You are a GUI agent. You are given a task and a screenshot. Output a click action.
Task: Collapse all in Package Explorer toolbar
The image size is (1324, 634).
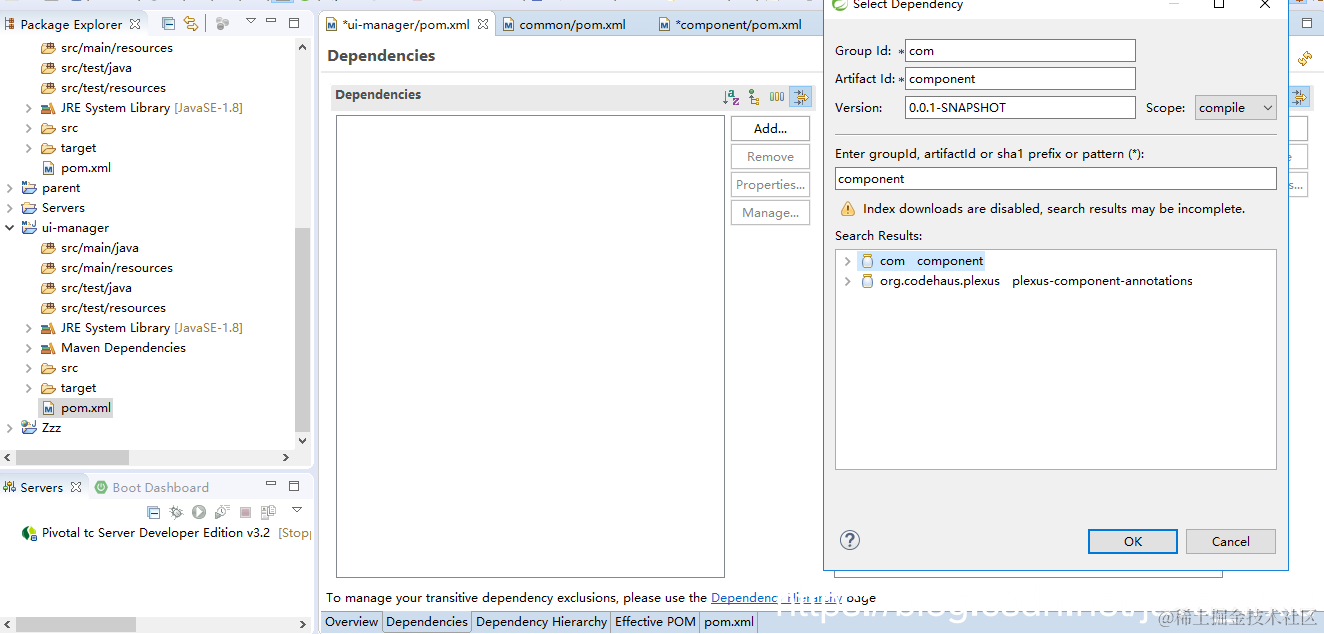point(168,23)
